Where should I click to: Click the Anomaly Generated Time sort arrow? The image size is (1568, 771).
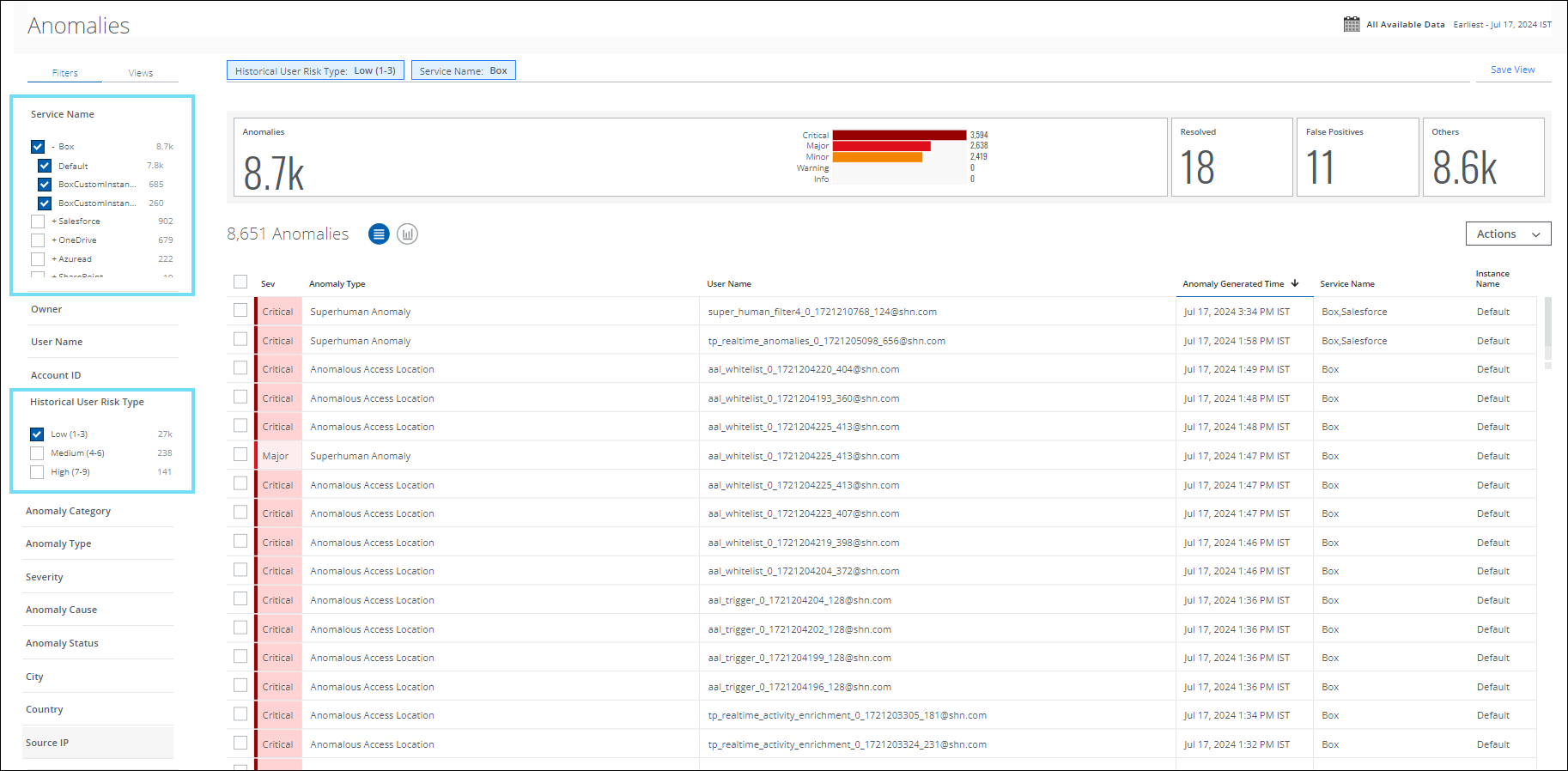(1295, 283)
